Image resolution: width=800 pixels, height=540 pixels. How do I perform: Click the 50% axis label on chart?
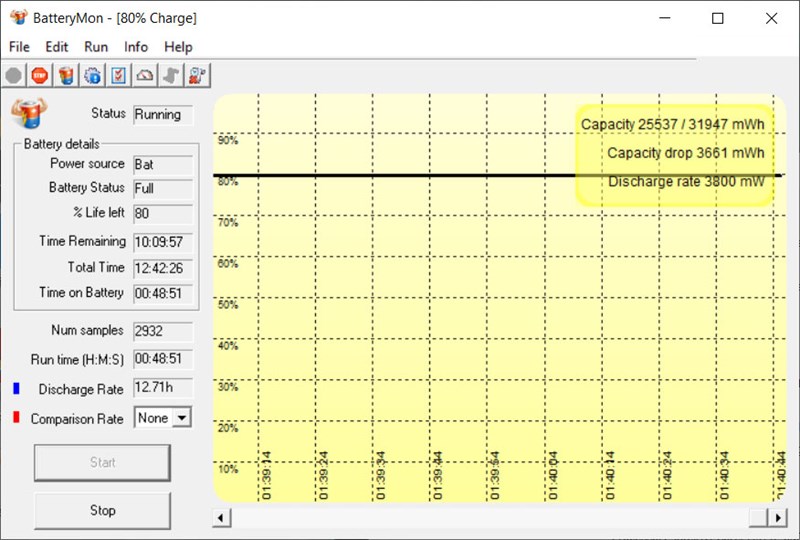[x=228, y=305]
